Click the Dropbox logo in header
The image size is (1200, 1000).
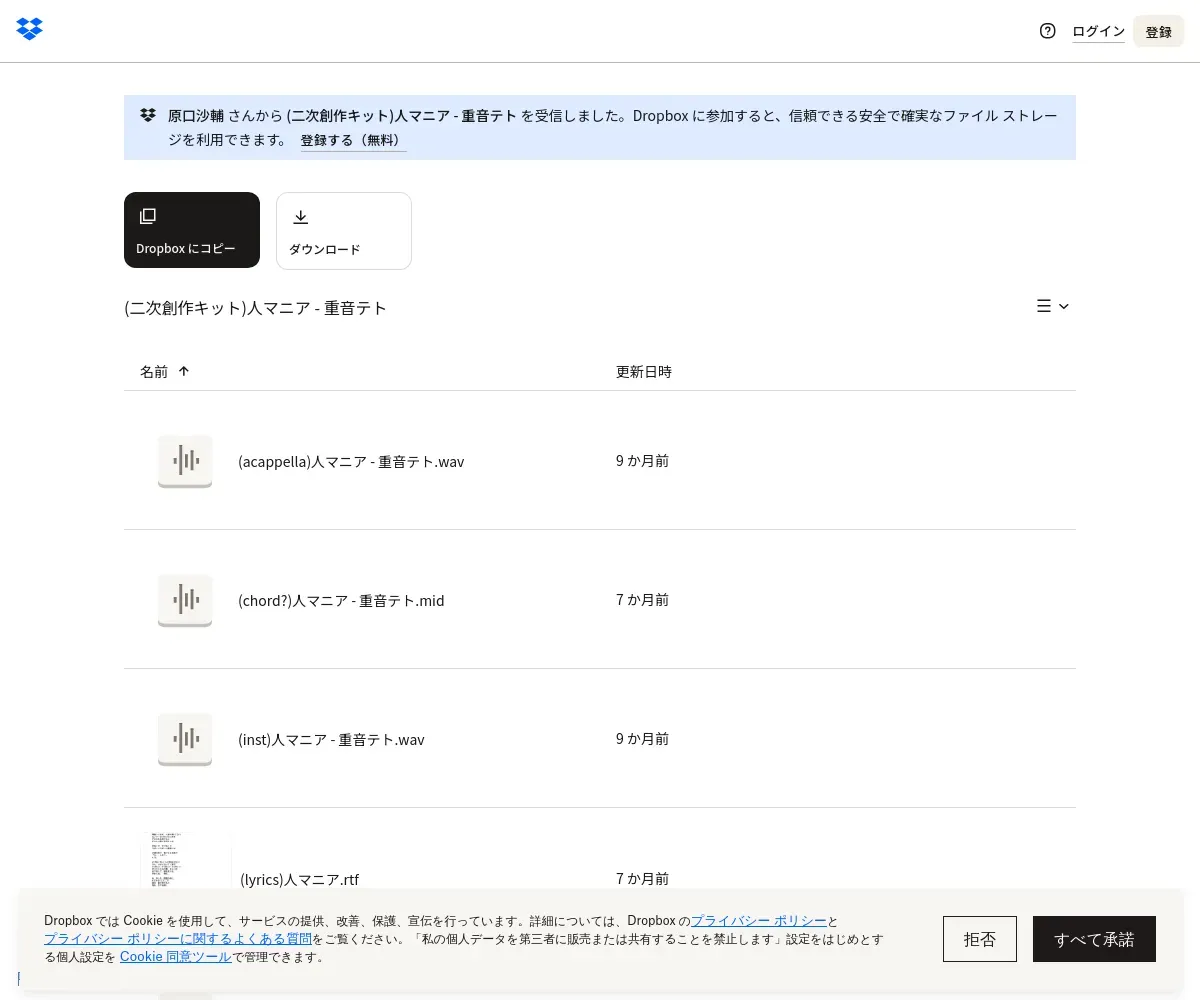tap(30, 29)
